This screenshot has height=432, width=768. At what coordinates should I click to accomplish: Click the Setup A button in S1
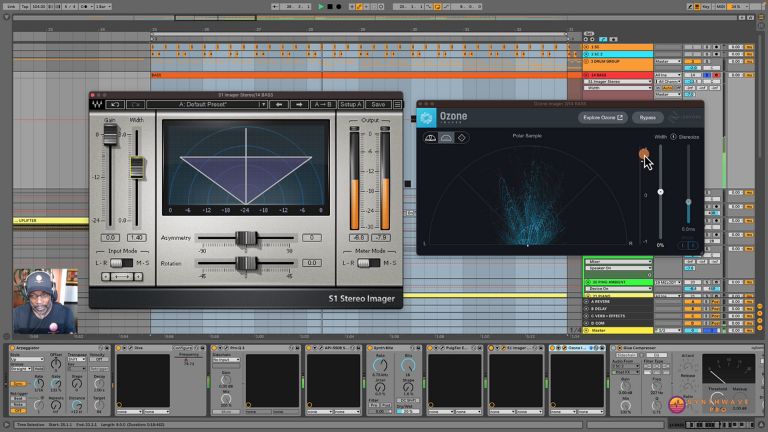(351, 104)
